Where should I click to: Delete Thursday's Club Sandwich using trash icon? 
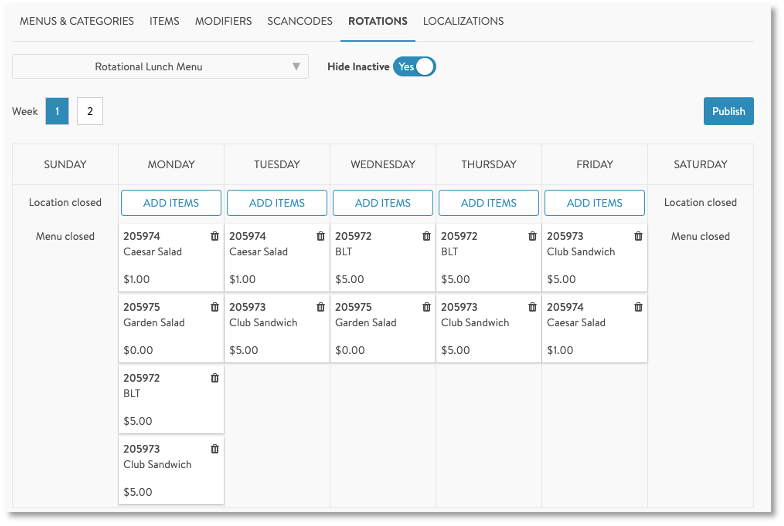pyautogui.click(x=532, y=308)
